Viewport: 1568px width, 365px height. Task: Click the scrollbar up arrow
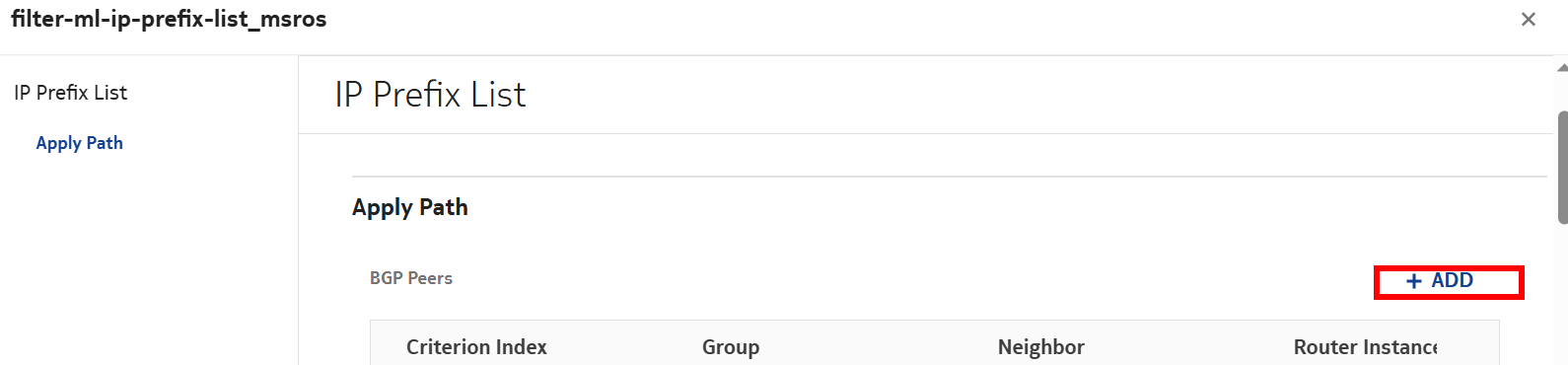click(x=1562, y=68)
